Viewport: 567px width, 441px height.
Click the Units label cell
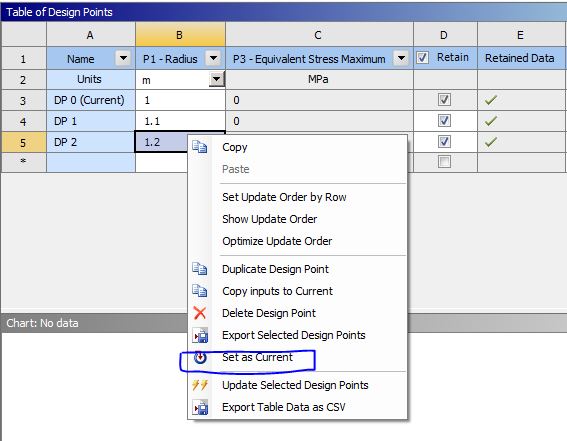91,79
